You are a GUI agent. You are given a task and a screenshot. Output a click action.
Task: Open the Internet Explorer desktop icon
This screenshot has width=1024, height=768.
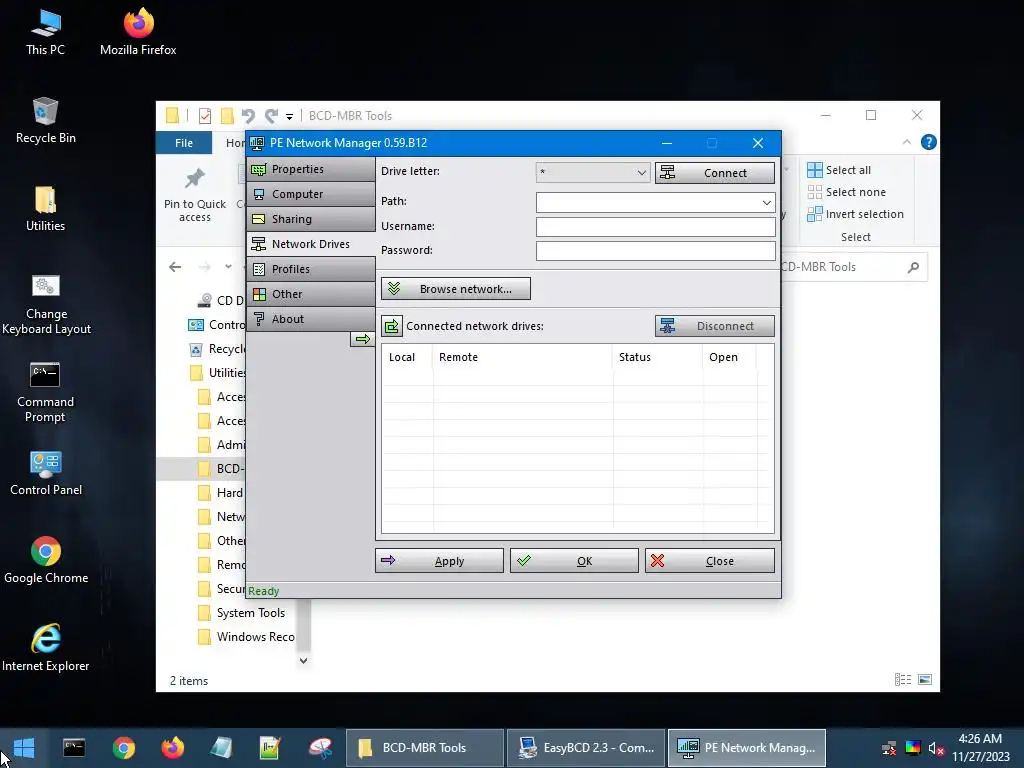tap(46, 648)
